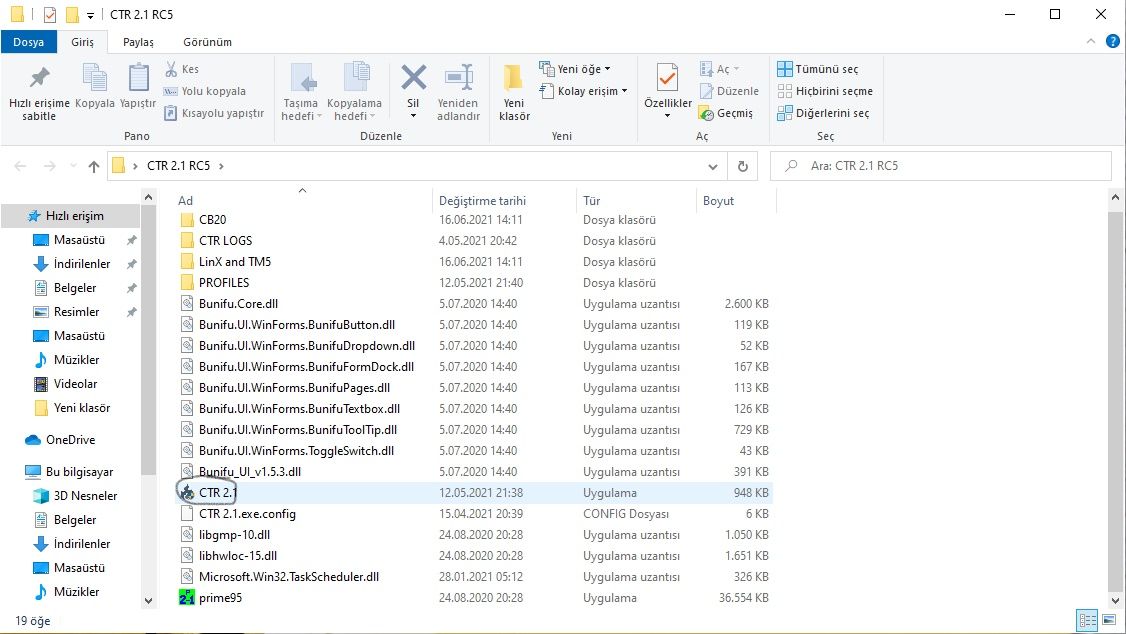Viewport: 1126px width, 634px height.
Task: Expand address bar history dropdown
Action: pyautogui.click(x=712, y=166)
